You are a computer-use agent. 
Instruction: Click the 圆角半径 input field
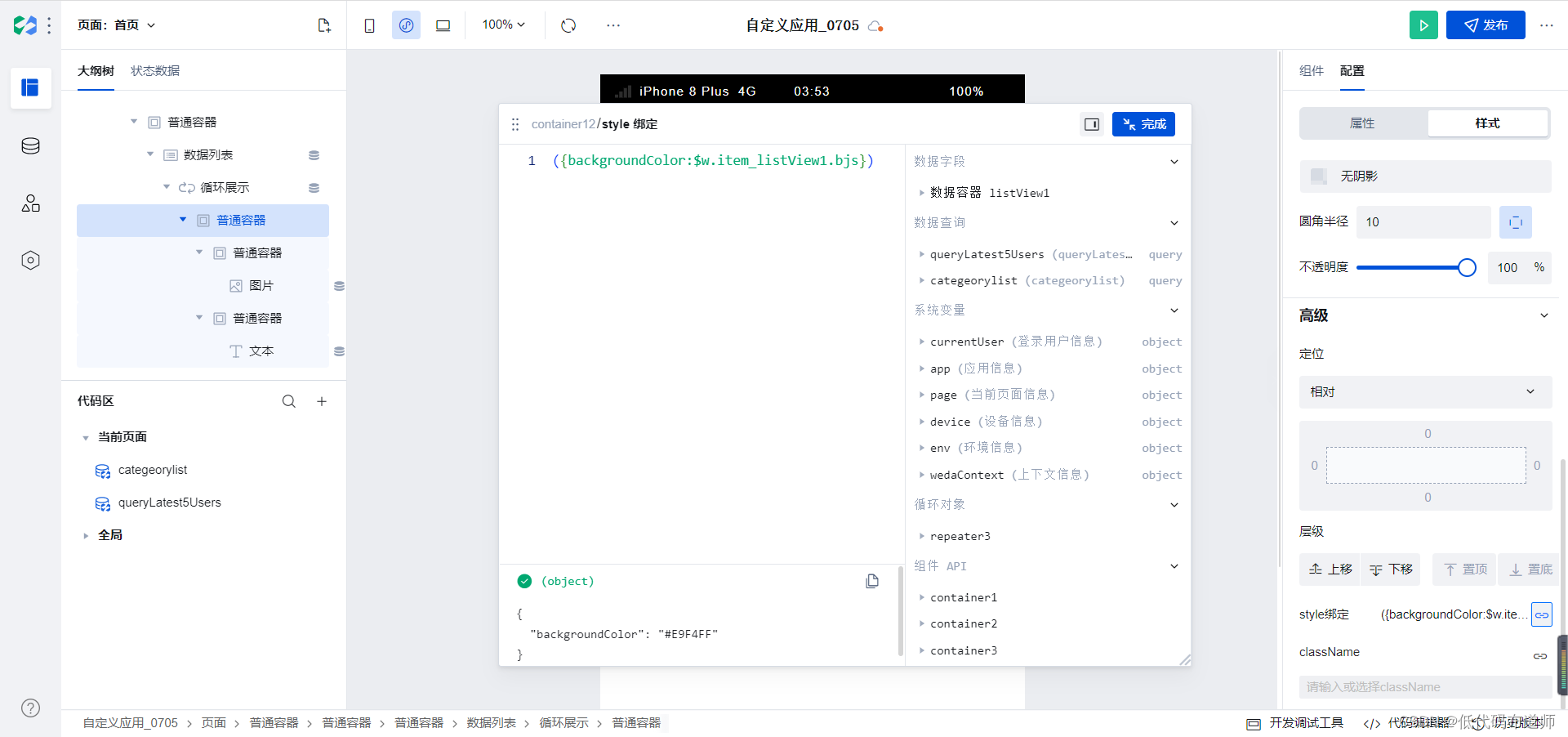click(1423, 222)
